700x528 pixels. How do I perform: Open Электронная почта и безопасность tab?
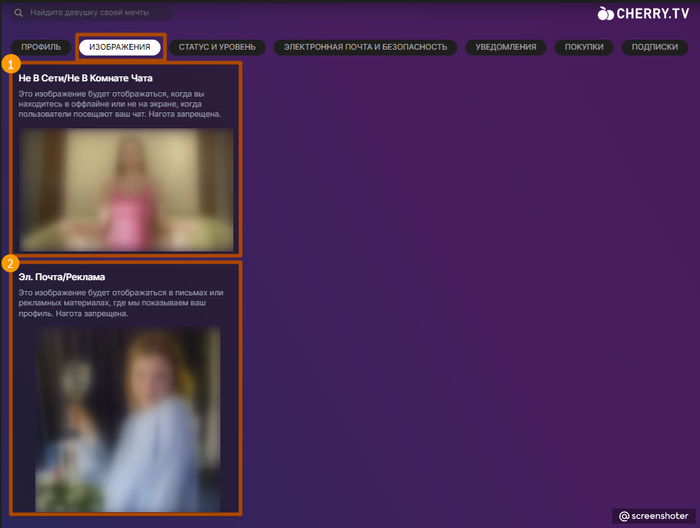[365, 47]
